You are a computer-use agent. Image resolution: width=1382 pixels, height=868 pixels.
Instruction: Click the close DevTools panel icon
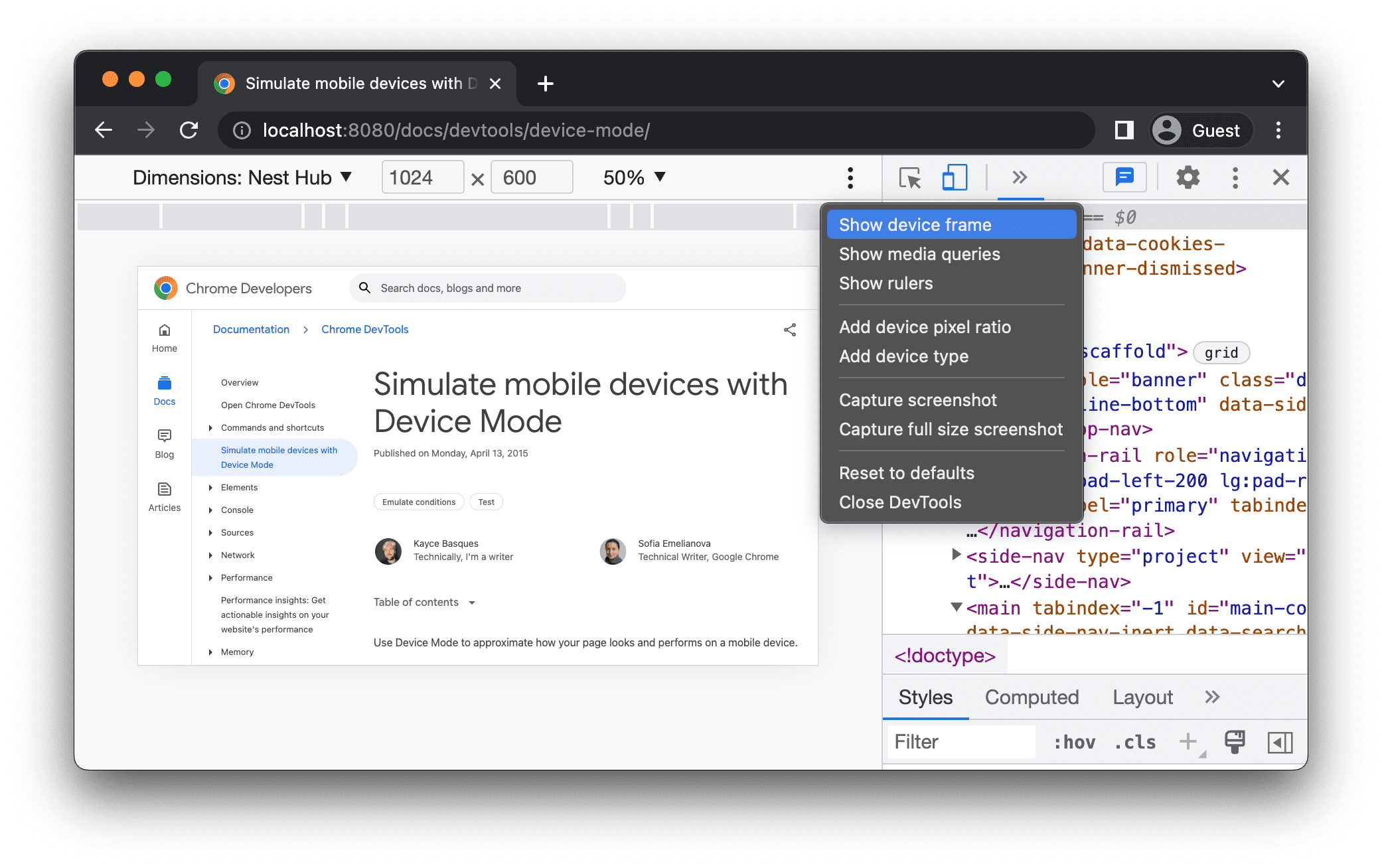[1281, 178]
